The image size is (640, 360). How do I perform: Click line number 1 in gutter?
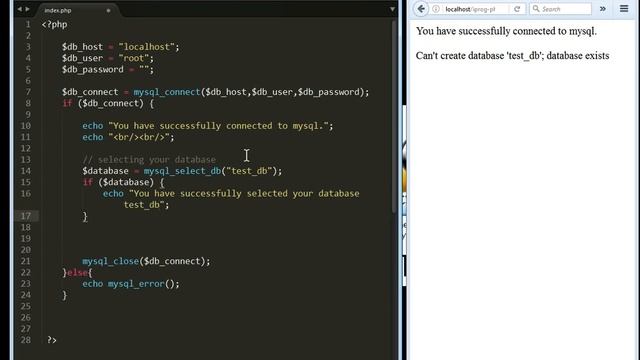28,24
